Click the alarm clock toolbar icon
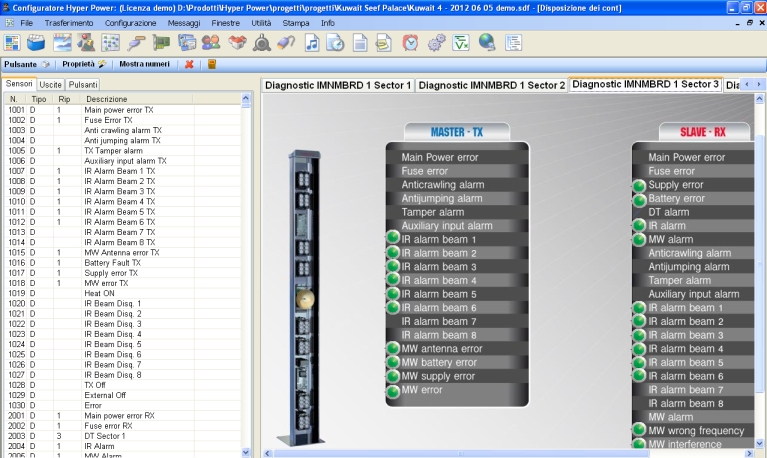The height and width of the screenshot is (458, 767). [x=410, y=43]
